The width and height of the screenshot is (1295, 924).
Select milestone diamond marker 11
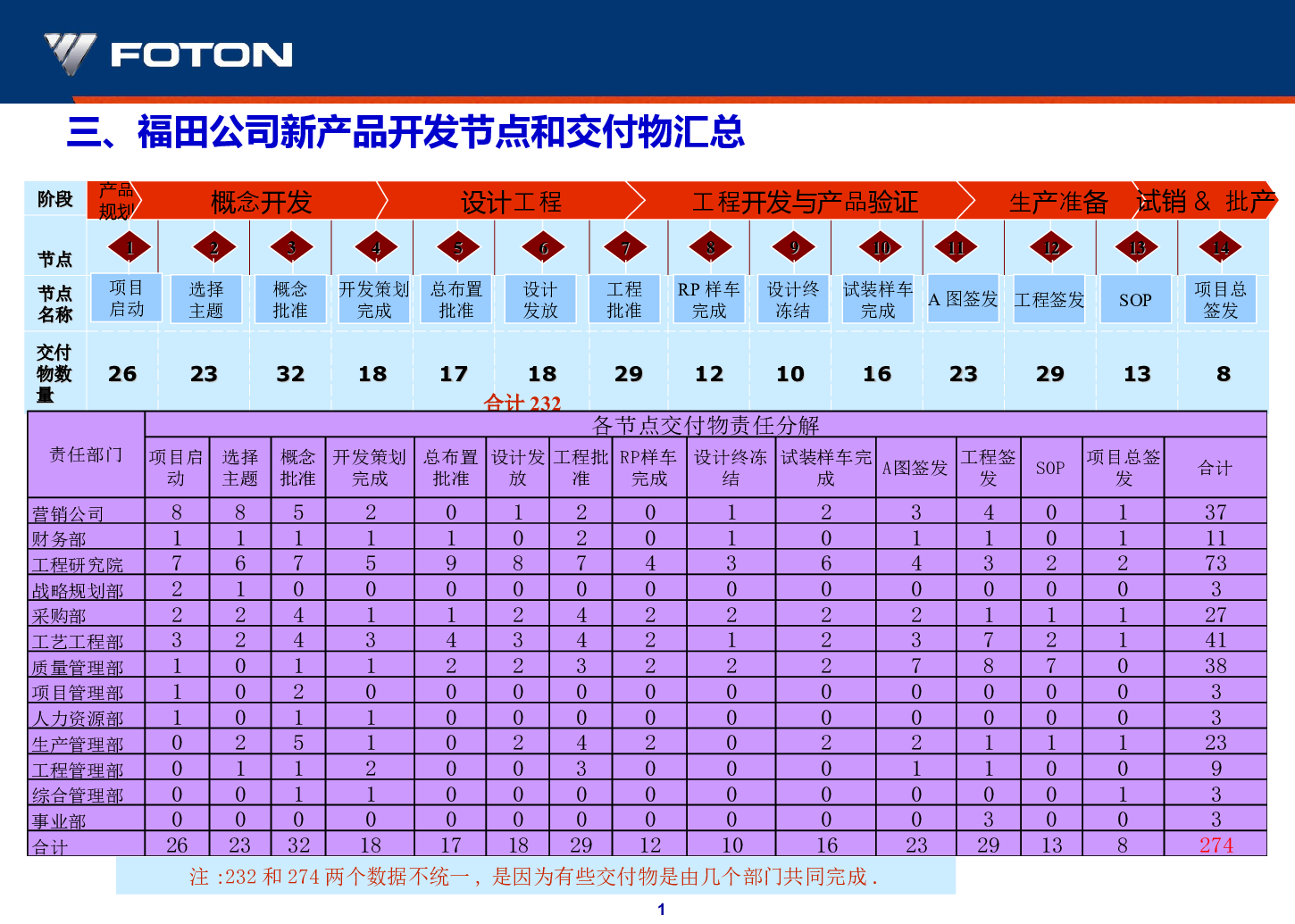point(957,247)
